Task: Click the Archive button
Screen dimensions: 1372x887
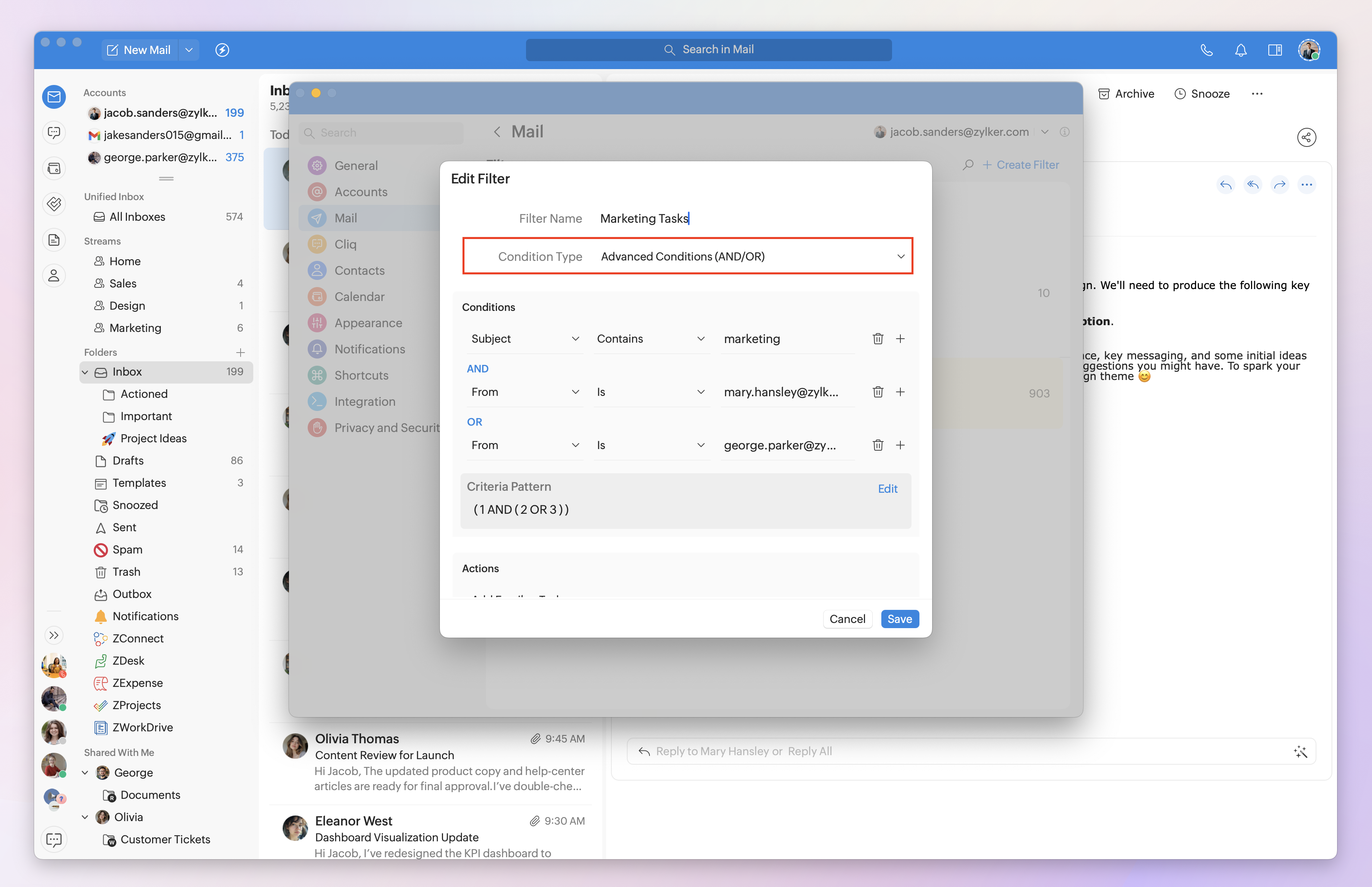Action: (1126, 94)
